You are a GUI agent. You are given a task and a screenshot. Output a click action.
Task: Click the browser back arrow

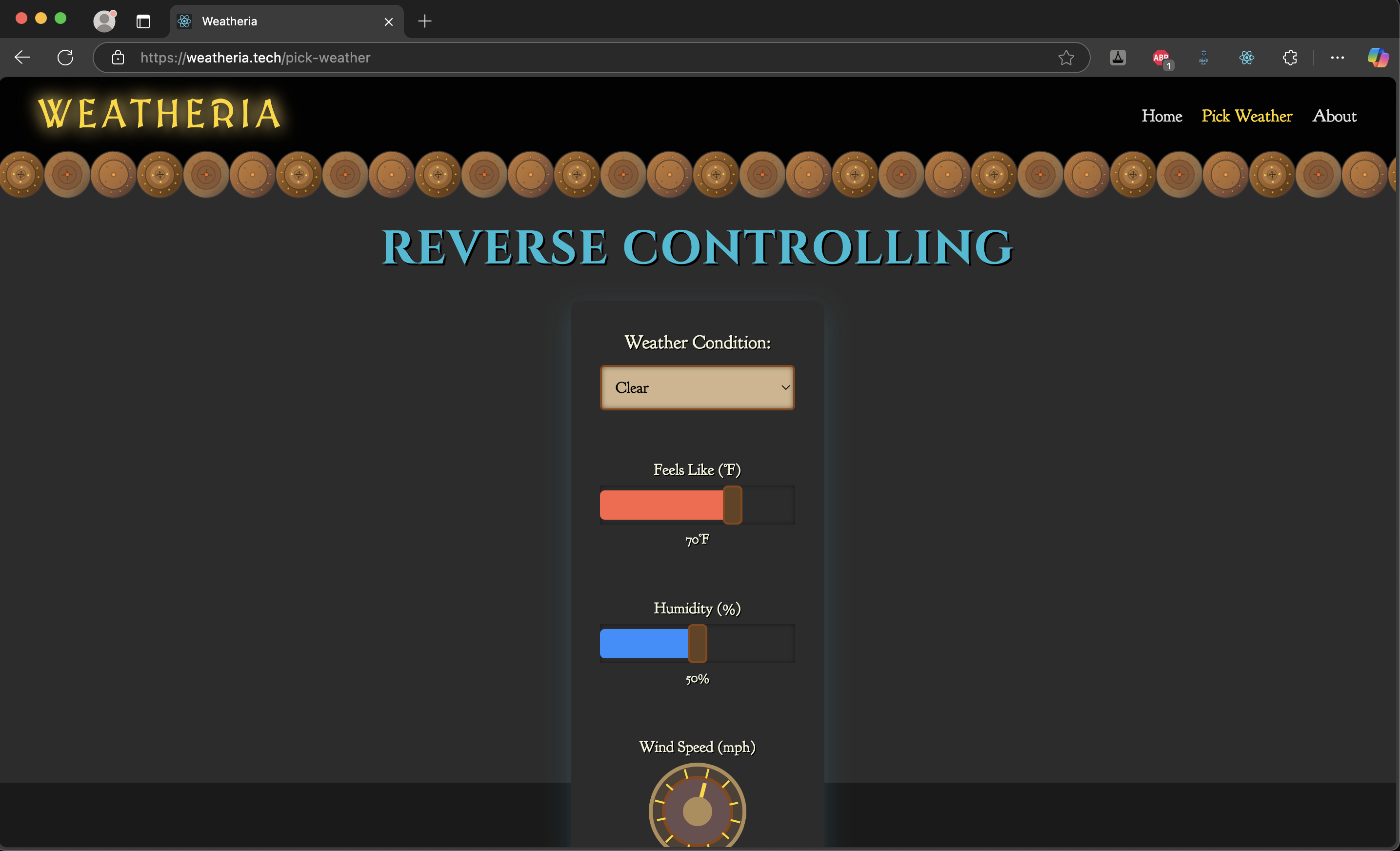tap(23, 58)
